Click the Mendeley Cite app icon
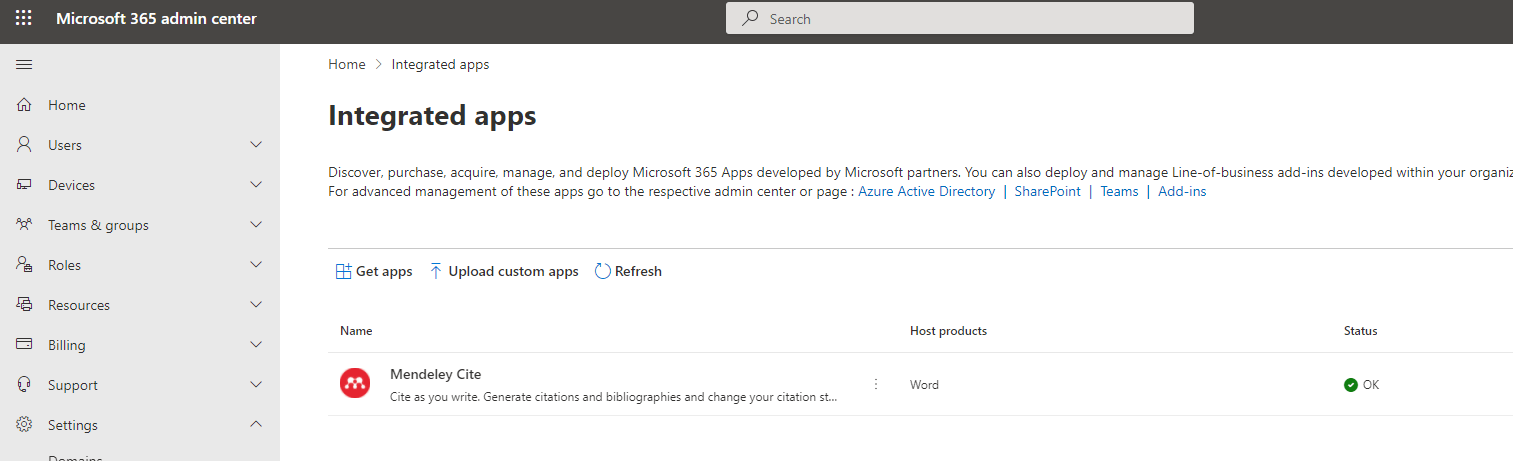 tap(355, 384)
